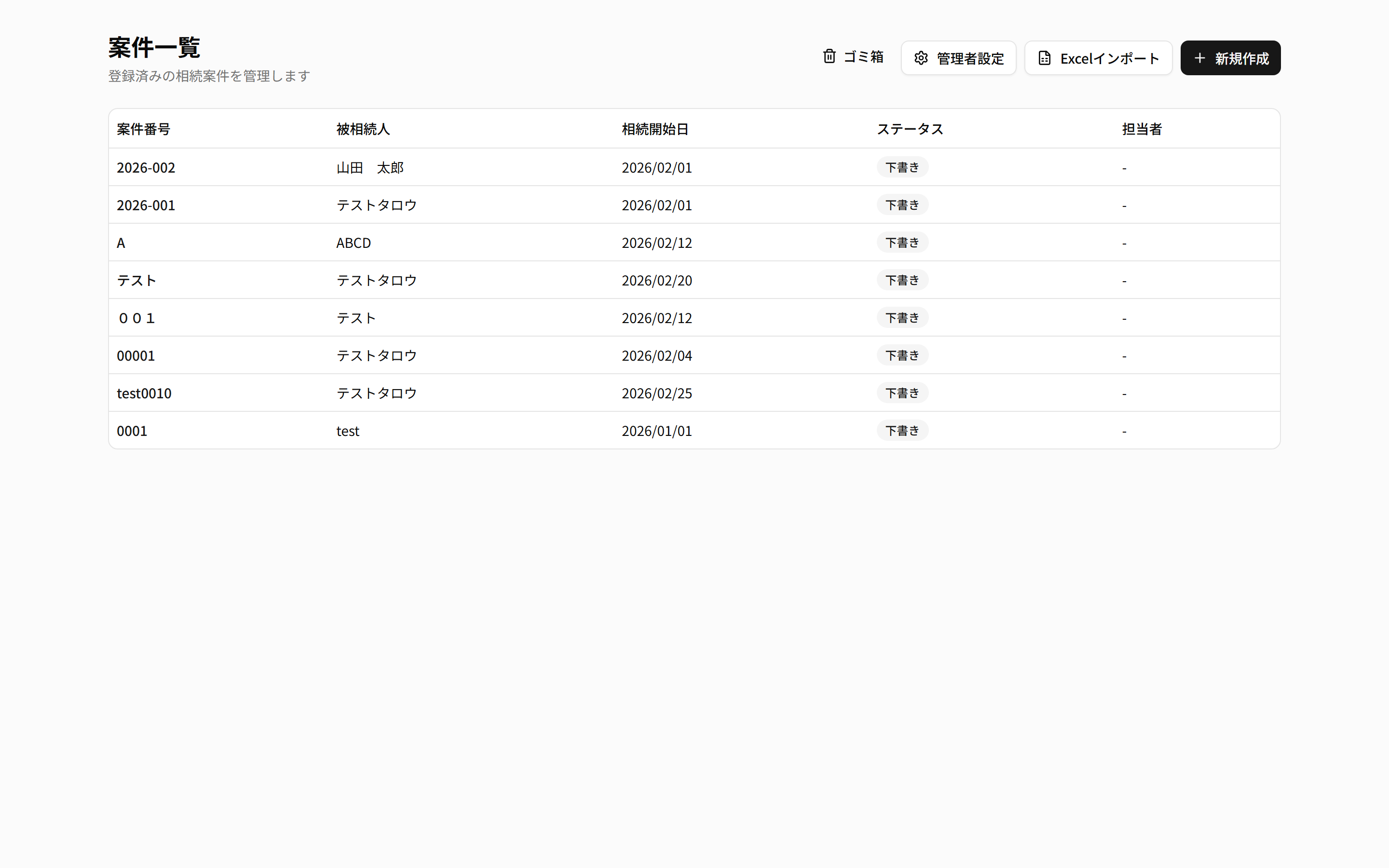Screen dimensions: 1389x868
Task: Click 山田 太郎 decedent name
Action: click(369, 168)
